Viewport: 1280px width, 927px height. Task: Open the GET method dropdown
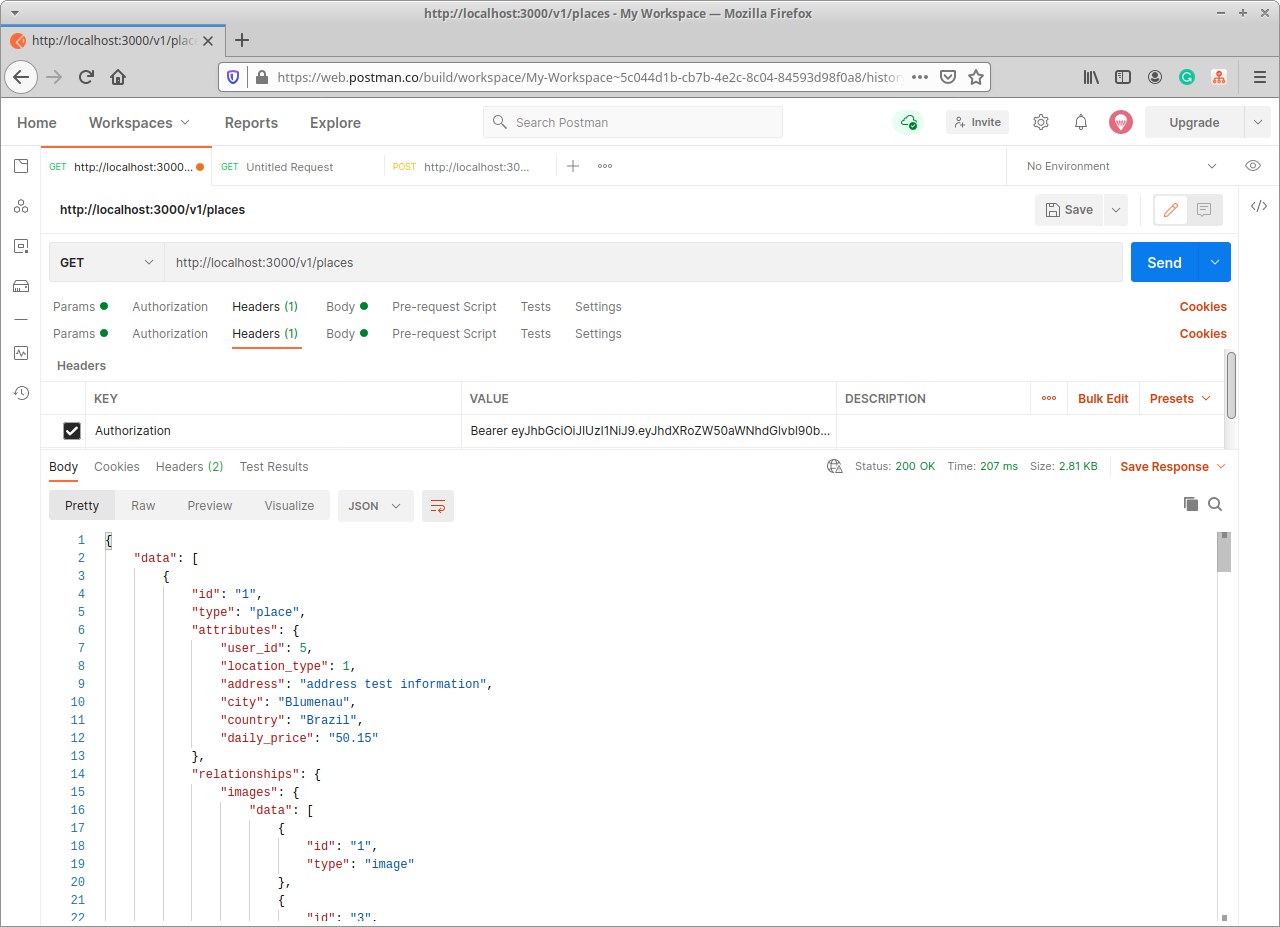tap(107, 263)
